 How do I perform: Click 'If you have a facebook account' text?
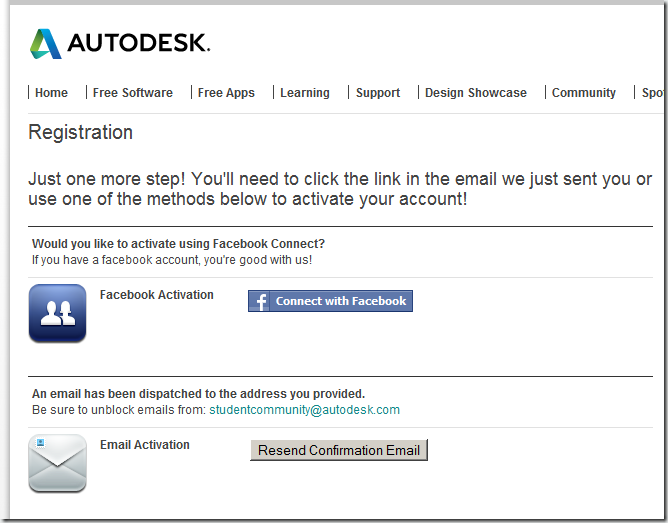172,260
